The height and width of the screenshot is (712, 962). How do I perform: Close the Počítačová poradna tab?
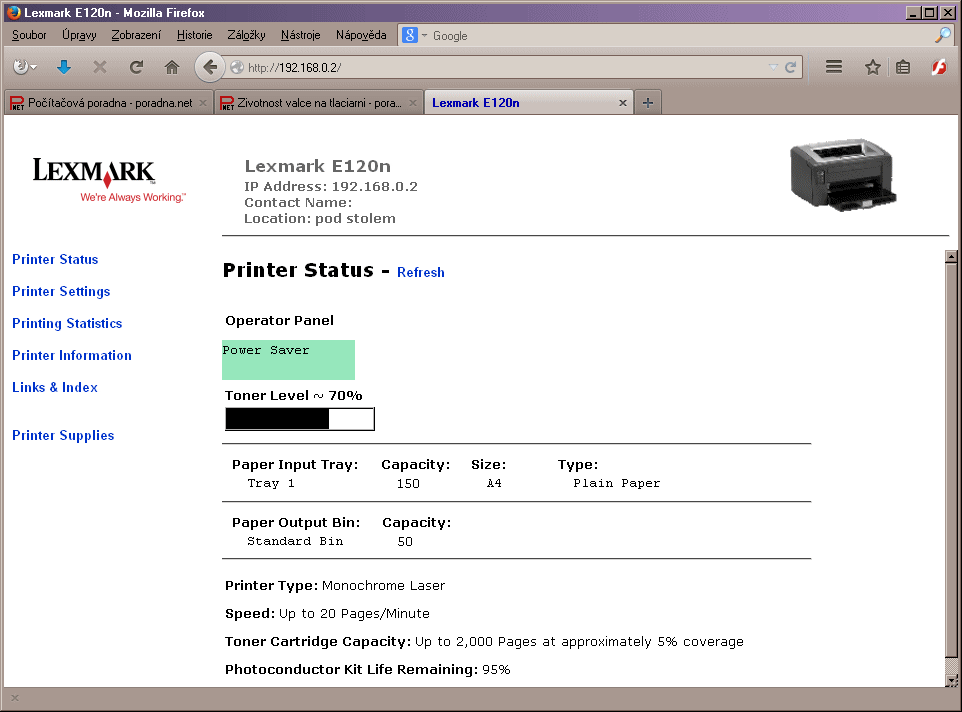point(203,103)
